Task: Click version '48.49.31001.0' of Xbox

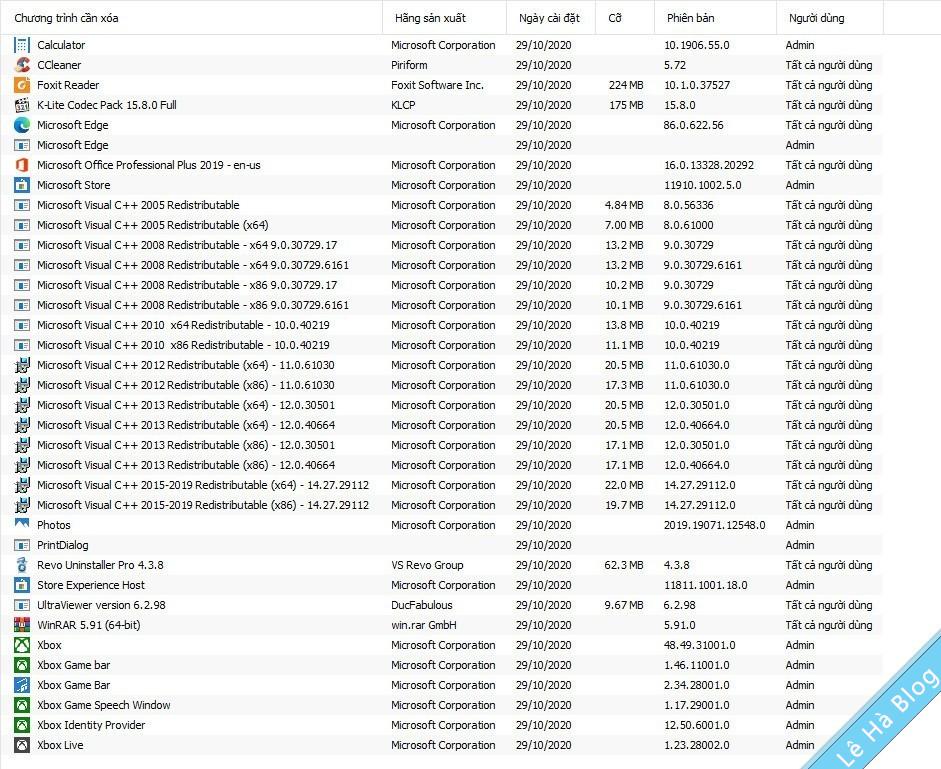Action: [700, 645]
